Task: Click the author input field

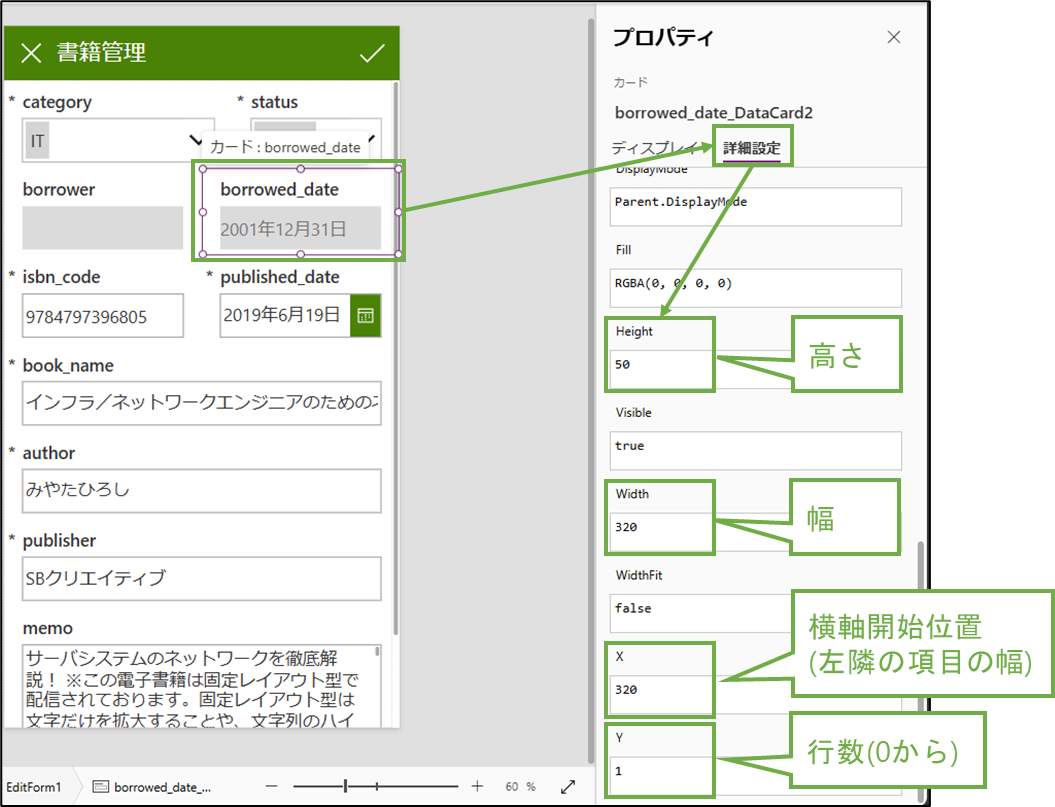Action: (201, 491)
